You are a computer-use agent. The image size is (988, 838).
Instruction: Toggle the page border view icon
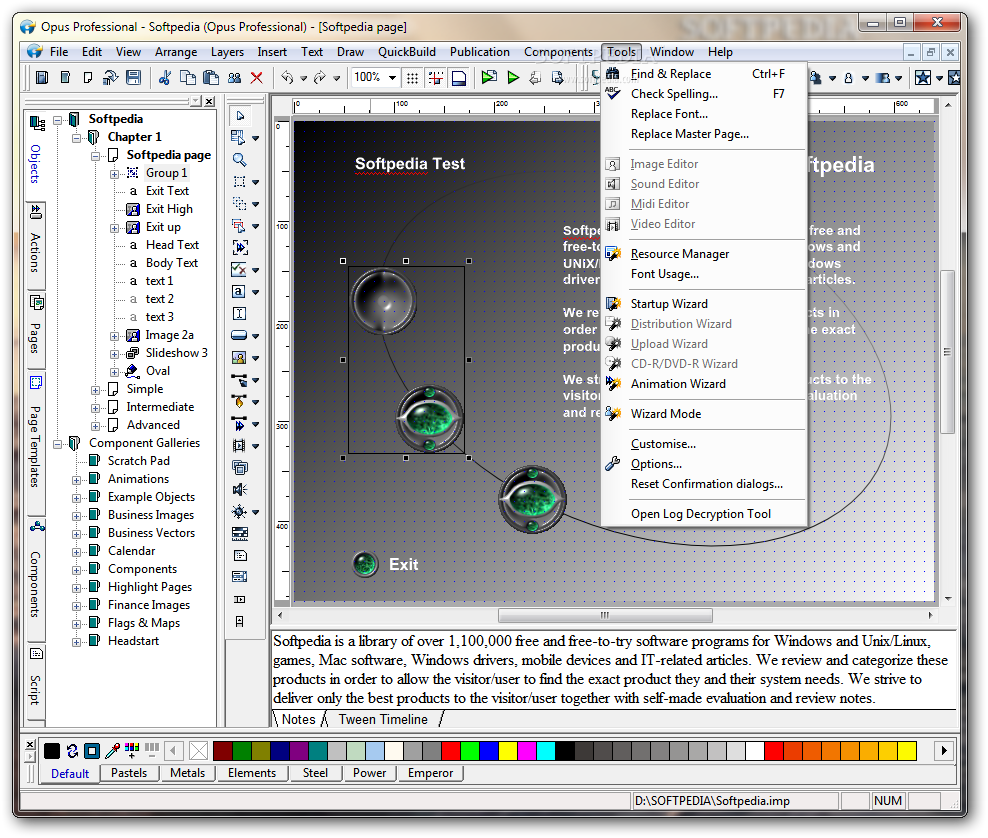tap(459, 77)
